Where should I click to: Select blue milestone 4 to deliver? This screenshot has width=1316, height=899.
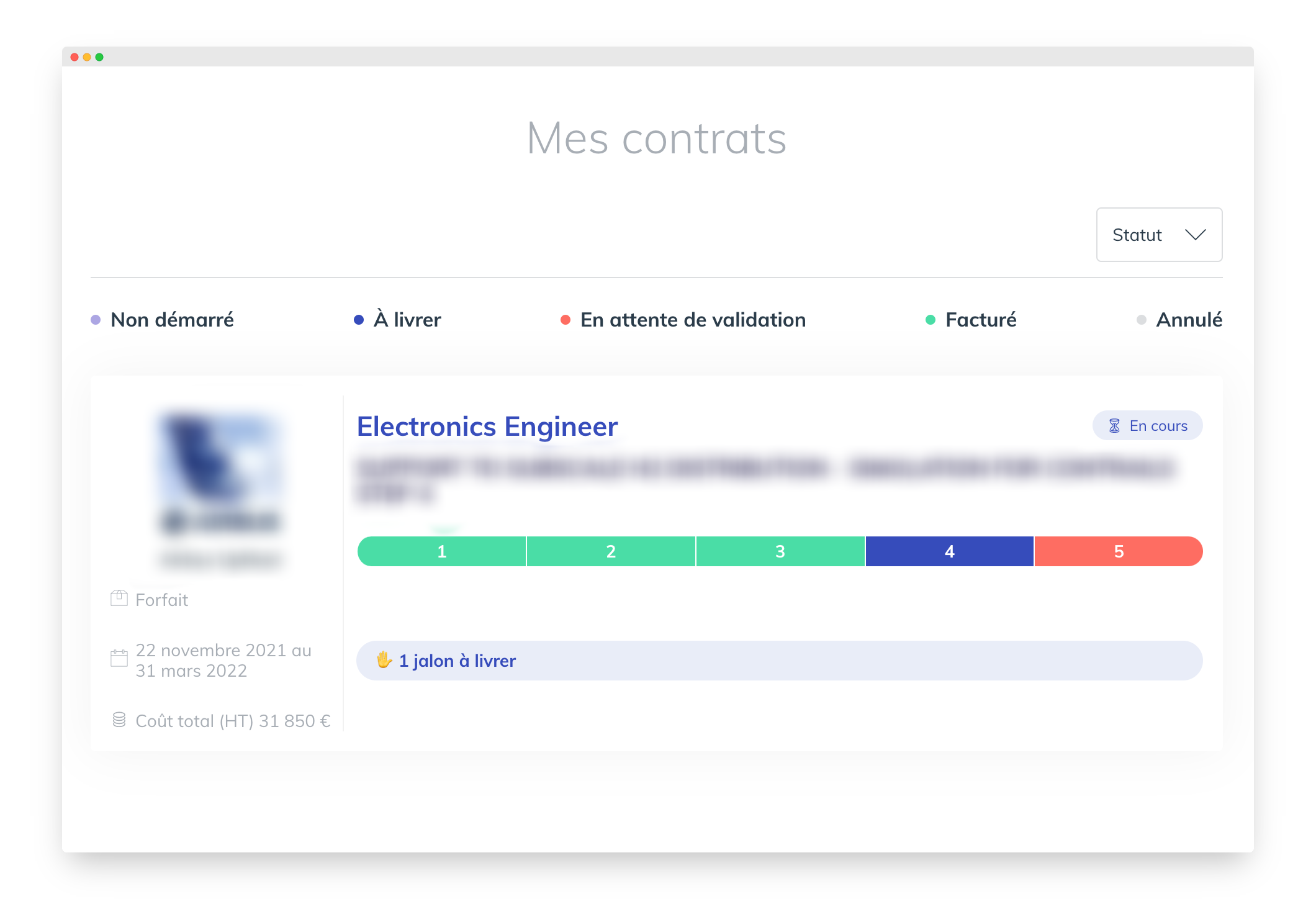950,551
